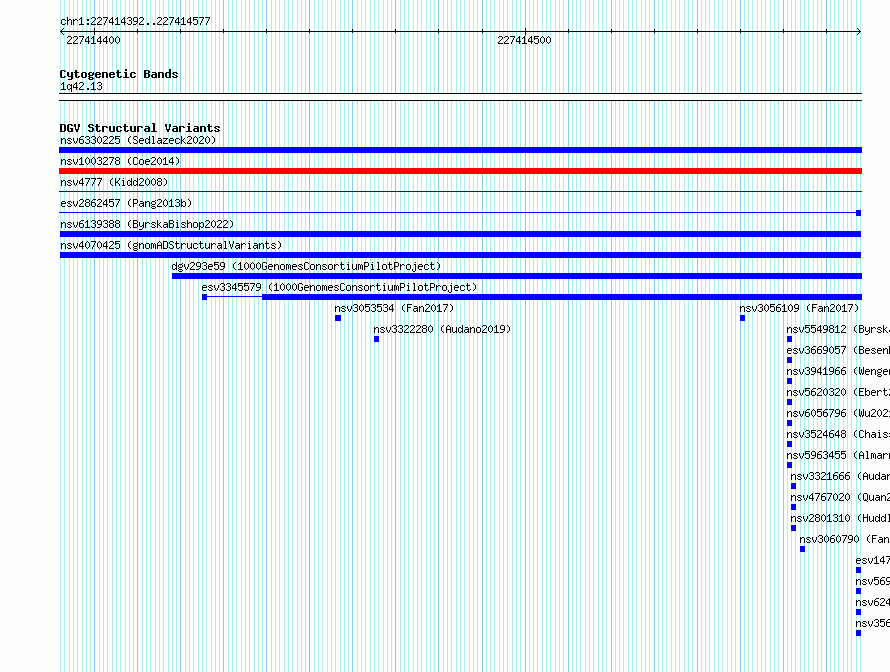Click the nsv2801310 blue square marker
The image size is (890, 672).
[794, 528]
